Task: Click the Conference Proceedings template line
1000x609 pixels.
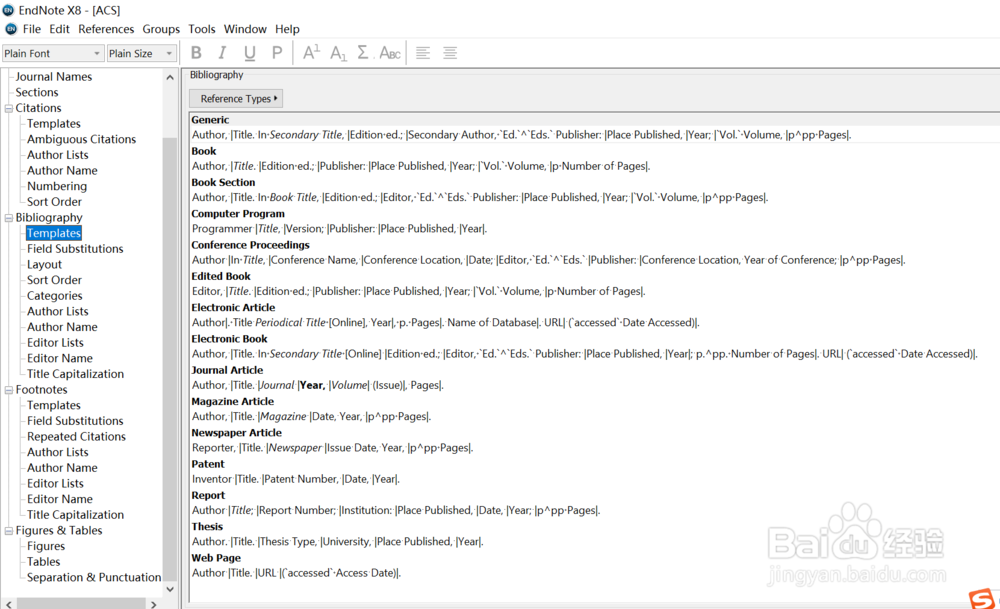Action: pyautogui.click(x=548, y=260)
